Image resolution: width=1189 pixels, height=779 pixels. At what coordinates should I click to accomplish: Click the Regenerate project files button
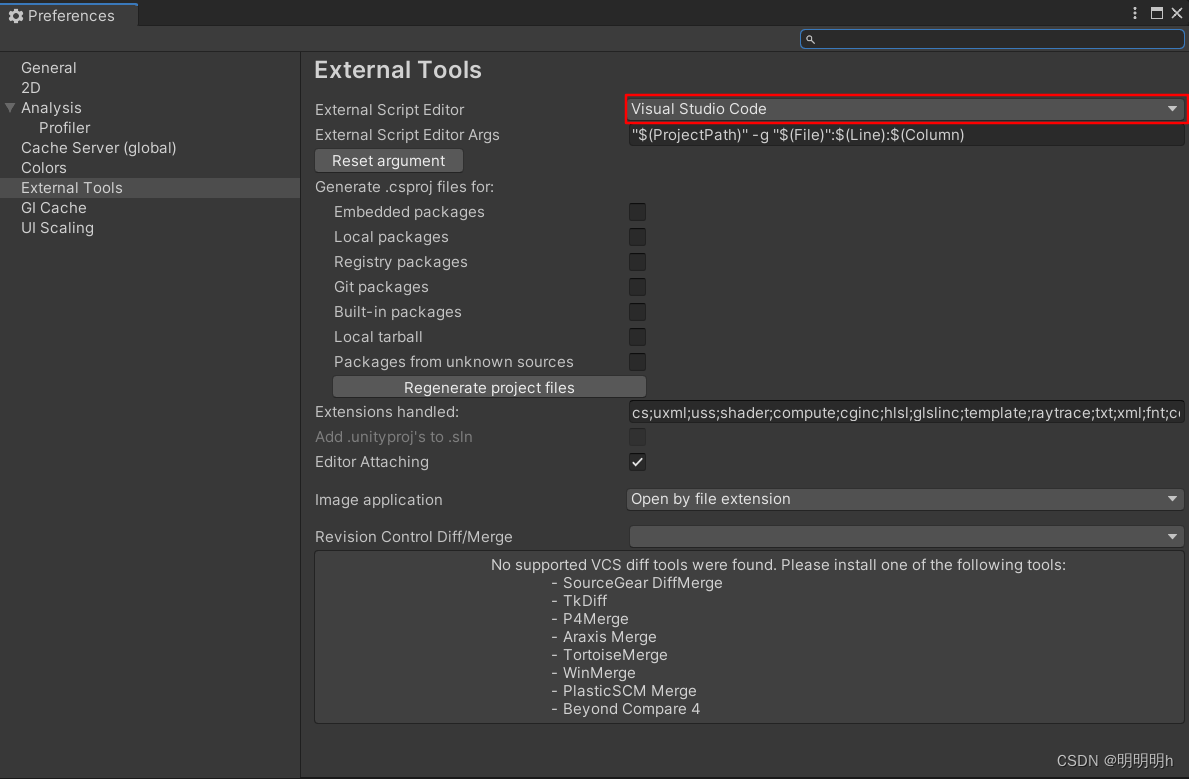tap(489, 386)
